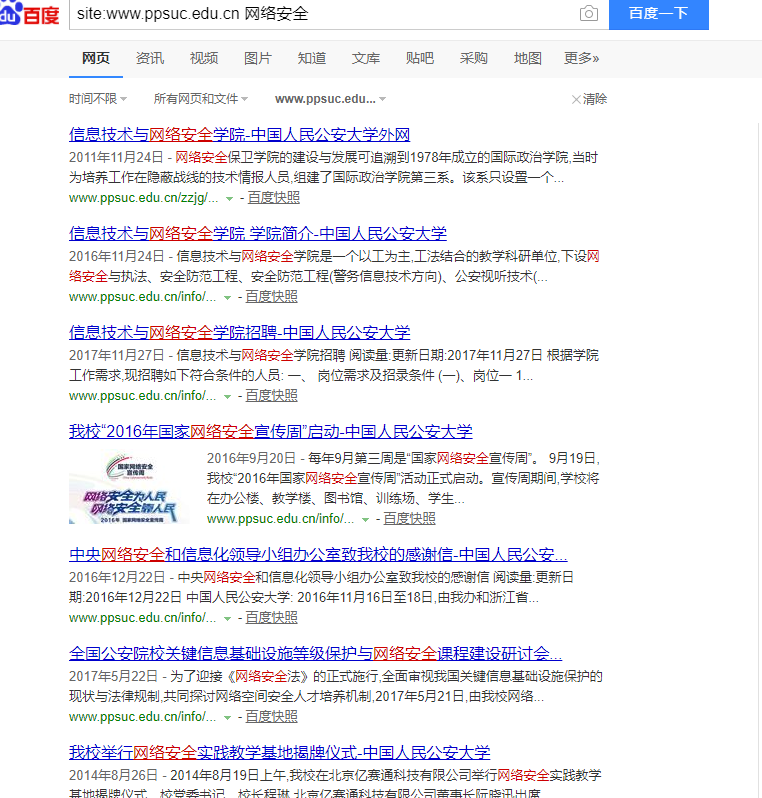Click the Baidu logo
Viewport: 762px width, 798px height.
click(x=30, y=14)
